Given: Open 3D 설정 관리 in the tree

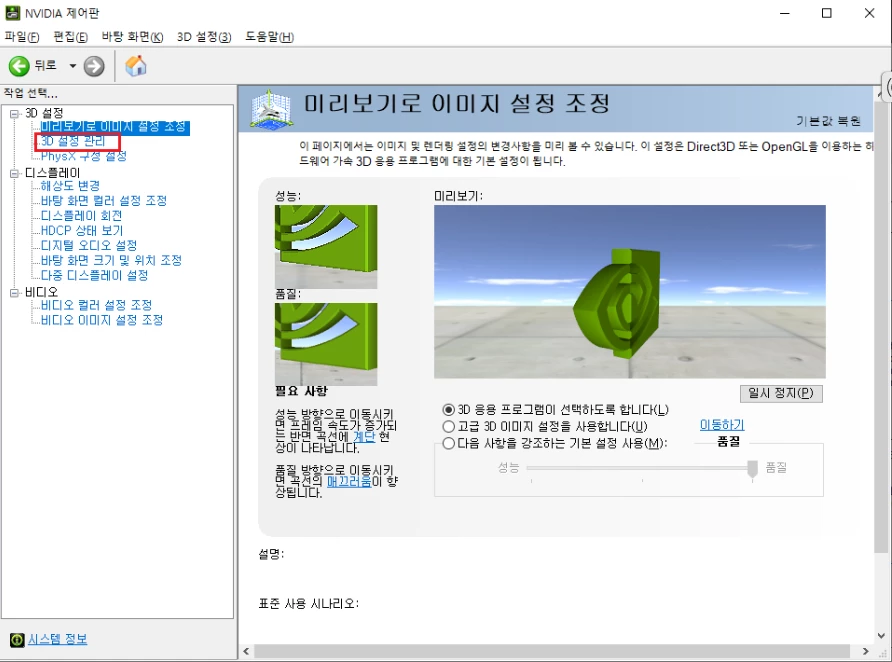Looking at the screenshot, I should [x=73, y=141].
